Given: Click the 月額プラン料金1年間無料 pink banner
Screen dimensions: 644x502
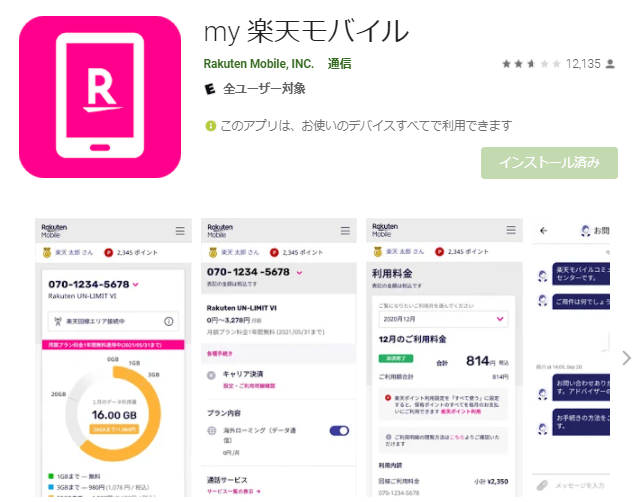Looking at the screenshot, I should 113,345.
